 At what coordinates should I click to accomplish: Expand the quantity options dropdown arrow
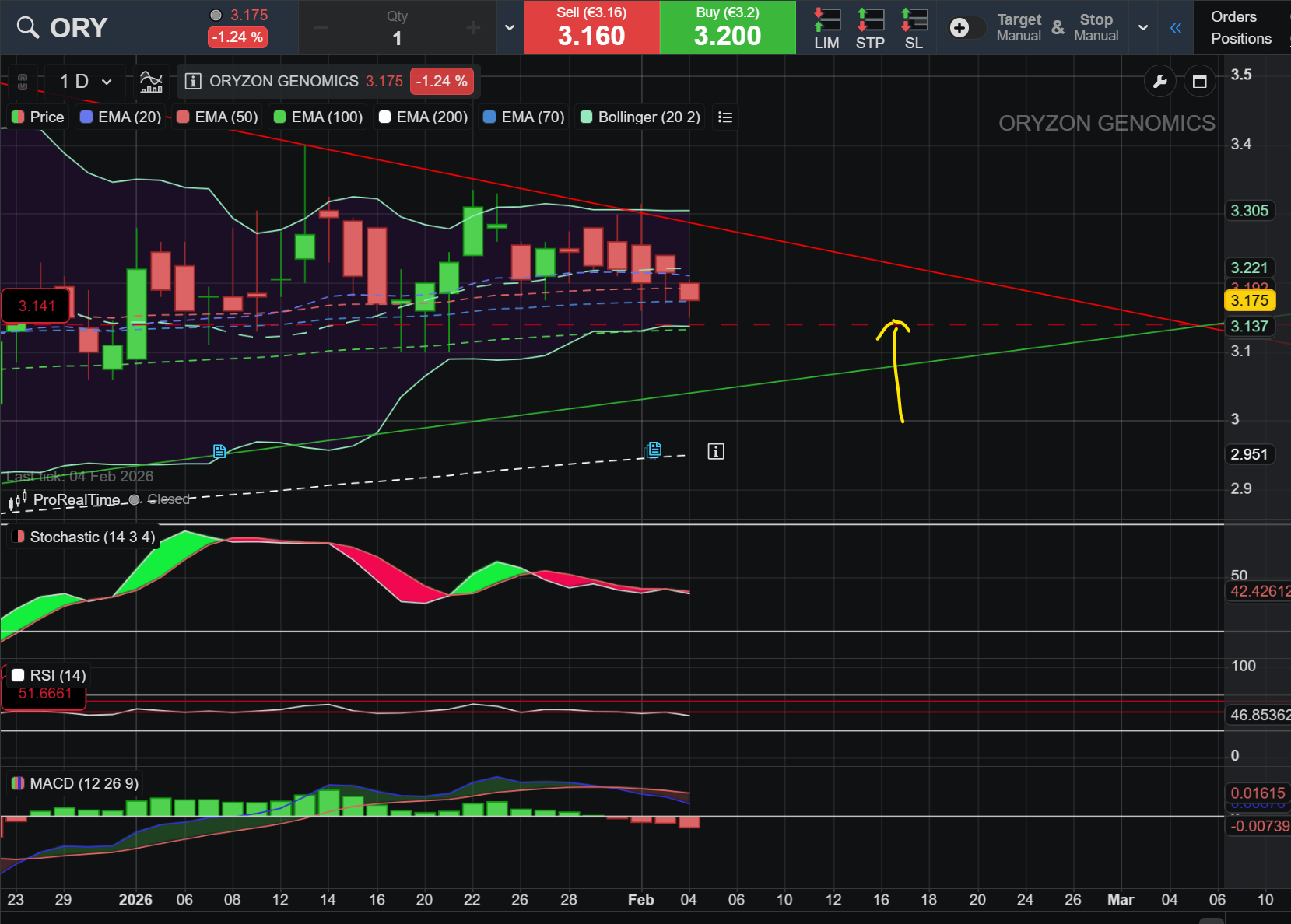coord(510,27)
